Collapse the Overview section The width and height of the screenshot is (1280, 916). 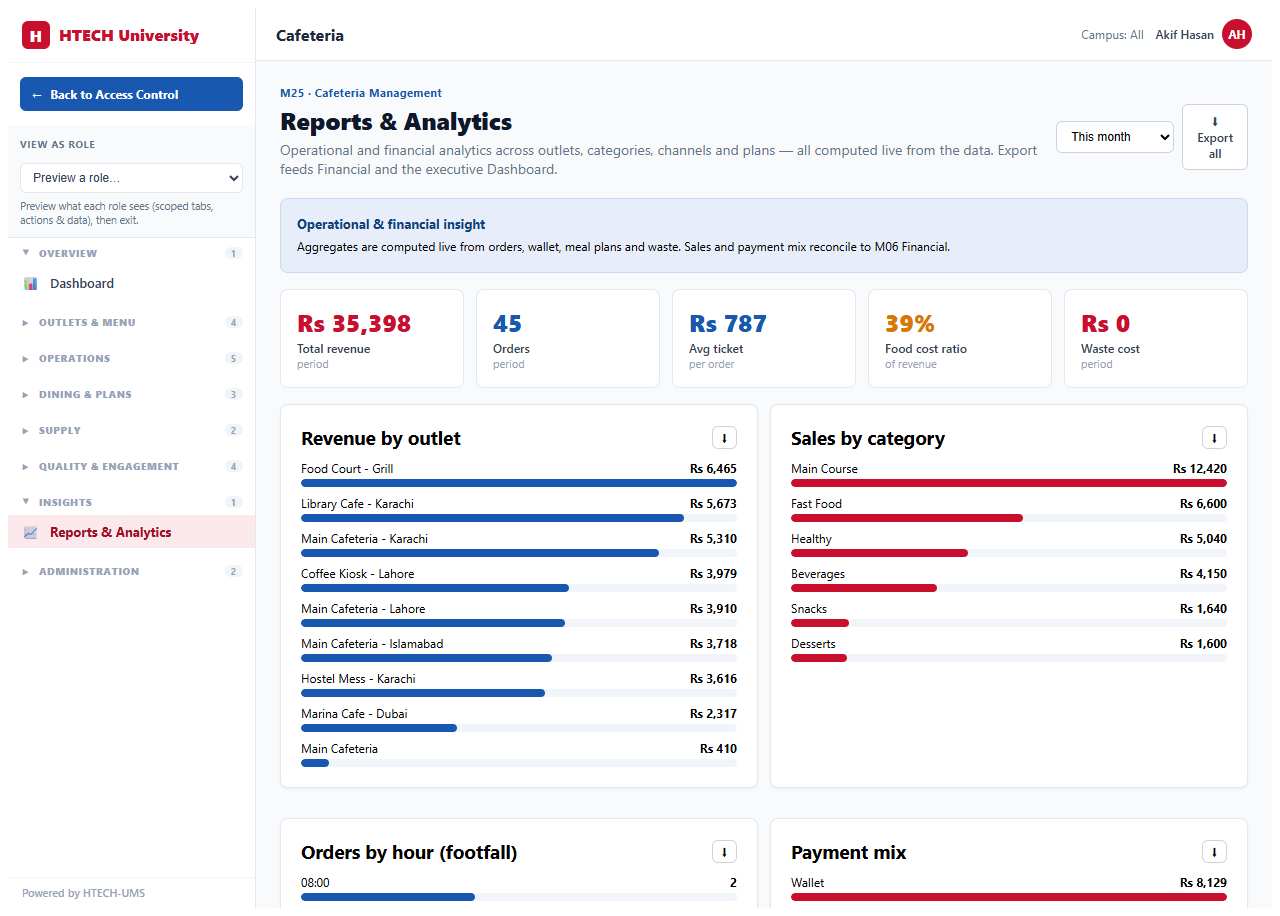coord(131,254)
